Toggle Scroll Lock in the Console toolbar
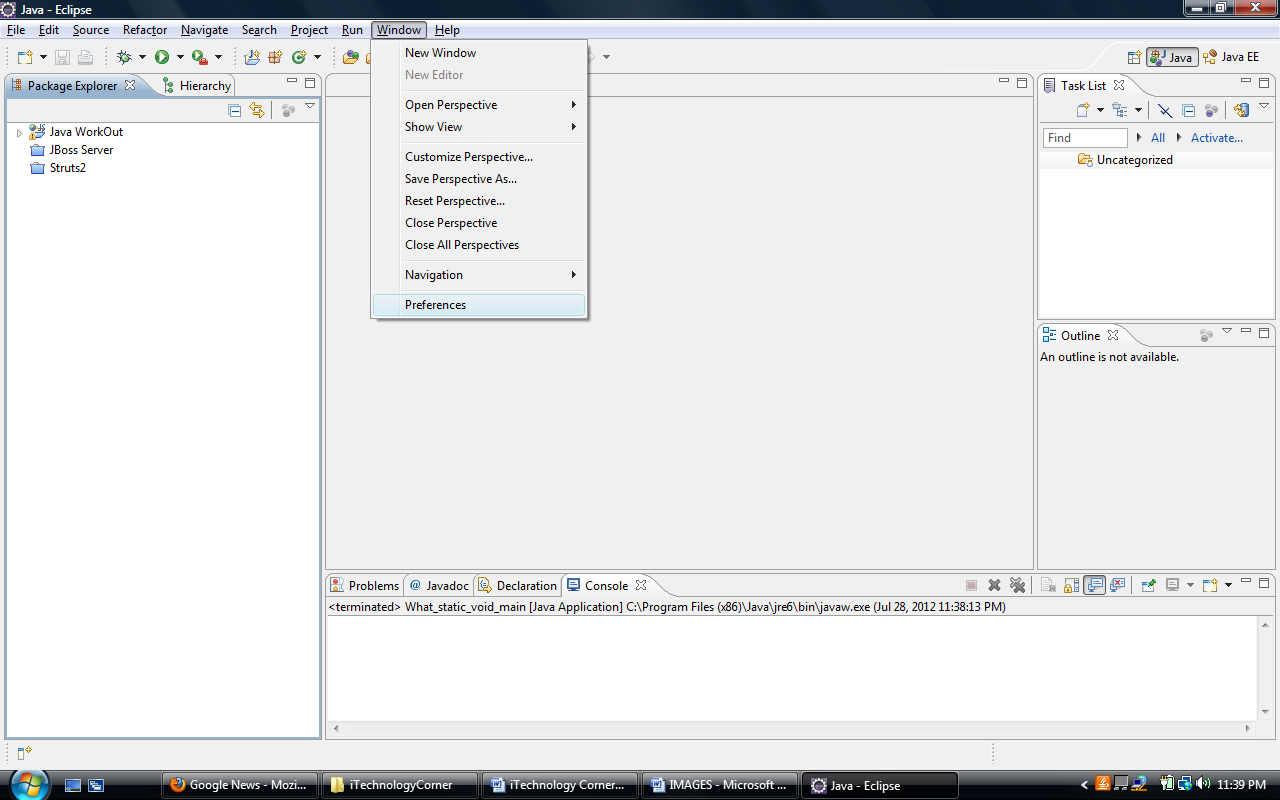This screenshot has width=1280, height=800. click(1072, 585)
